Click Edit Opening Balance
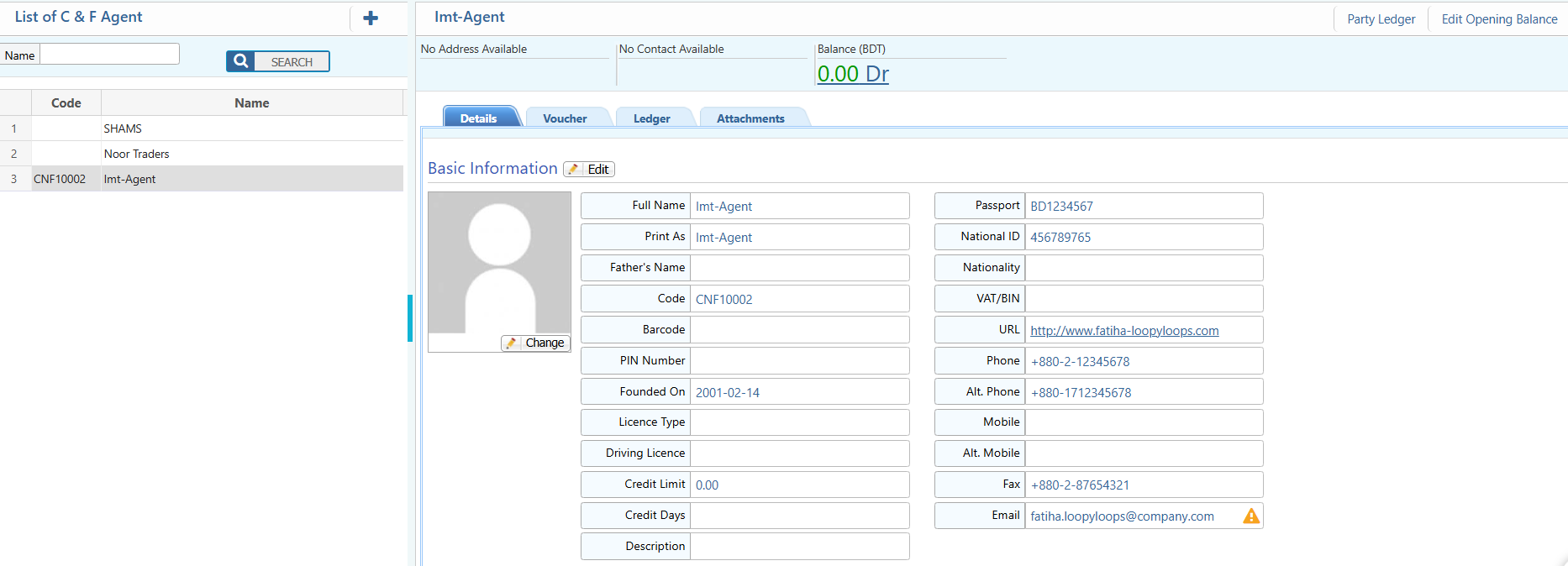This screenshot has height=566, width=1568. click(1499, 19)
